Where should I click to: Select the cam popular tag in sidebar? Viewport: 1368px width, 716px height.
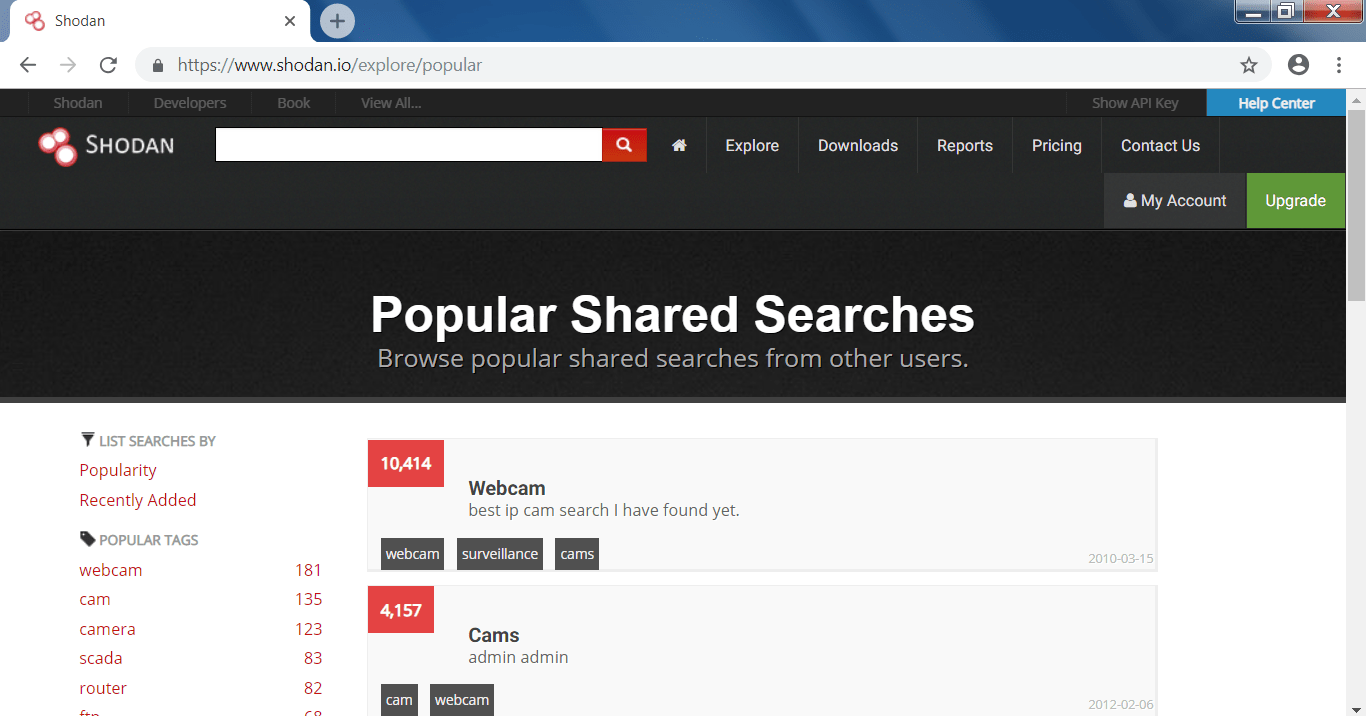click(x=95, y=599)
